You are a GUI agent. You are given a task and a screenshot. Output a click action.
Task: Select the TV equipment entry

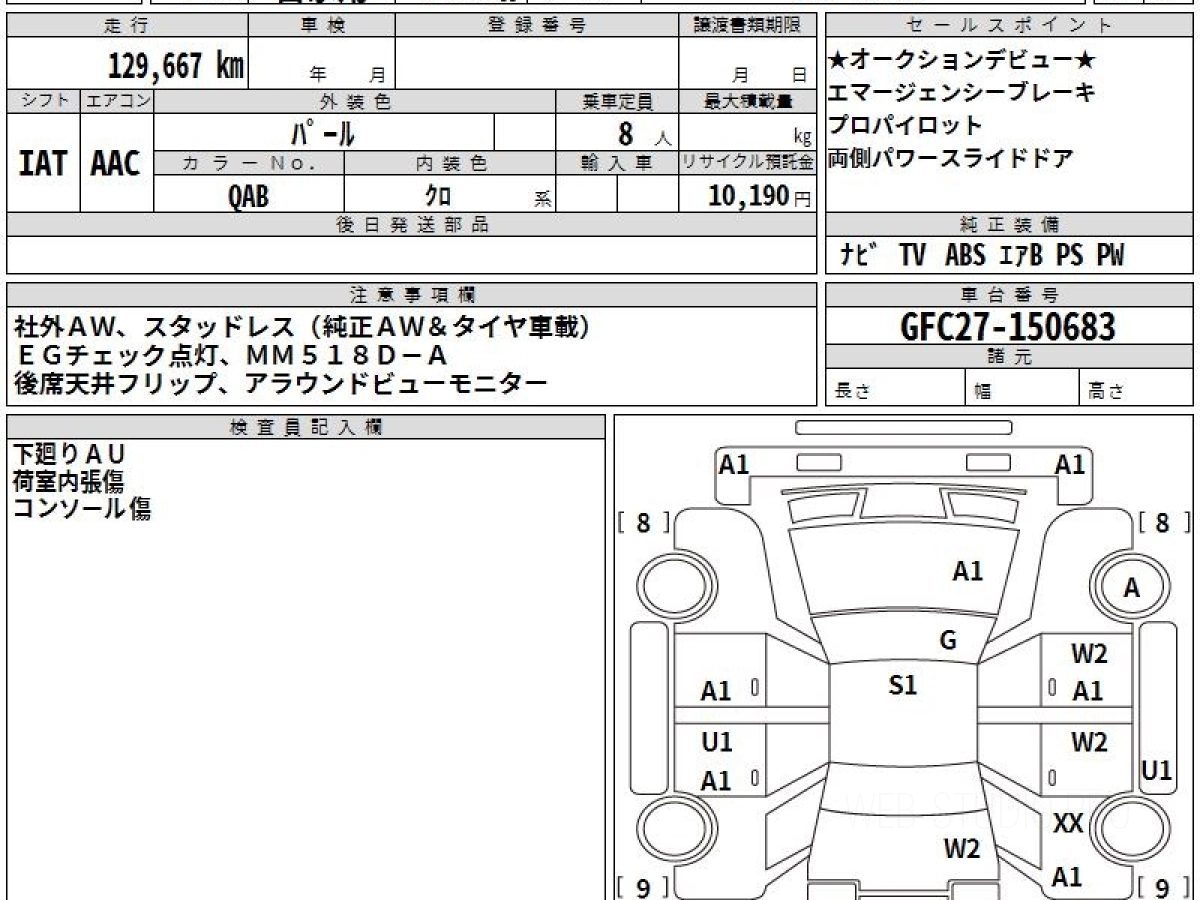pos(912,256)
